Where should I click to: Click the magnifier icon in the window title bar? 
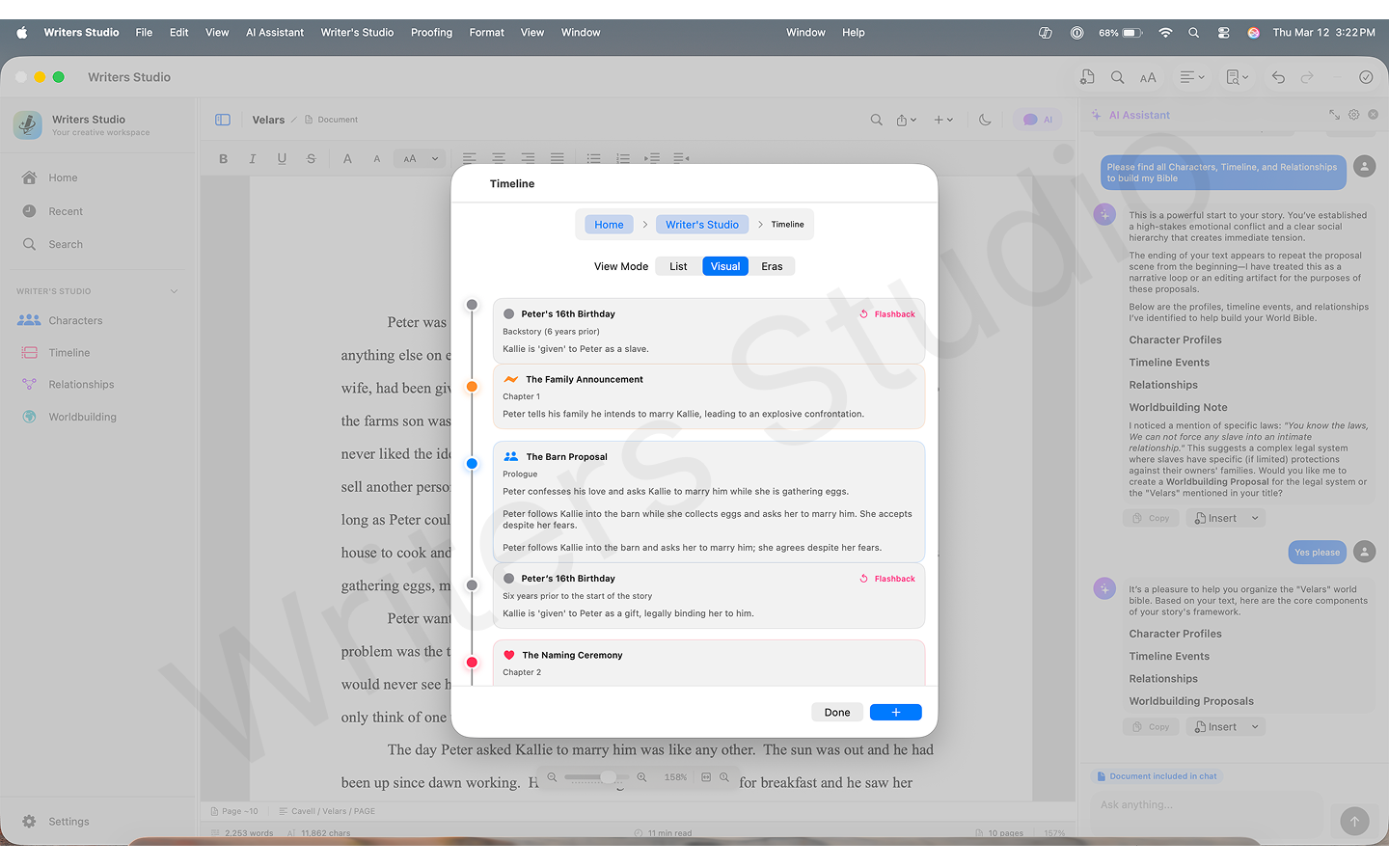[x=1117, y=77]
